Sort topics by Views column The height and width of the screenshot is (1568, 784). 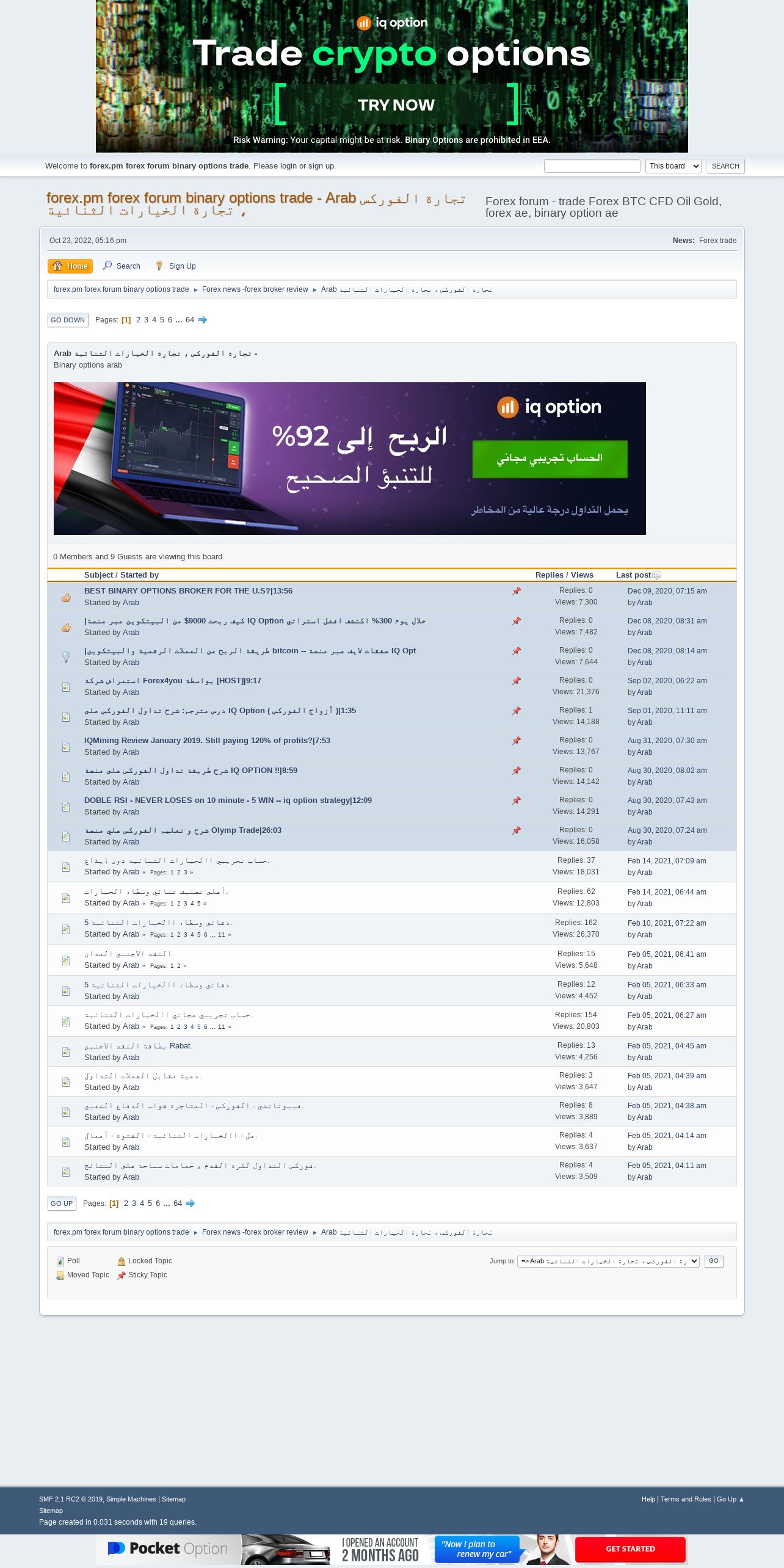point(582,575)
